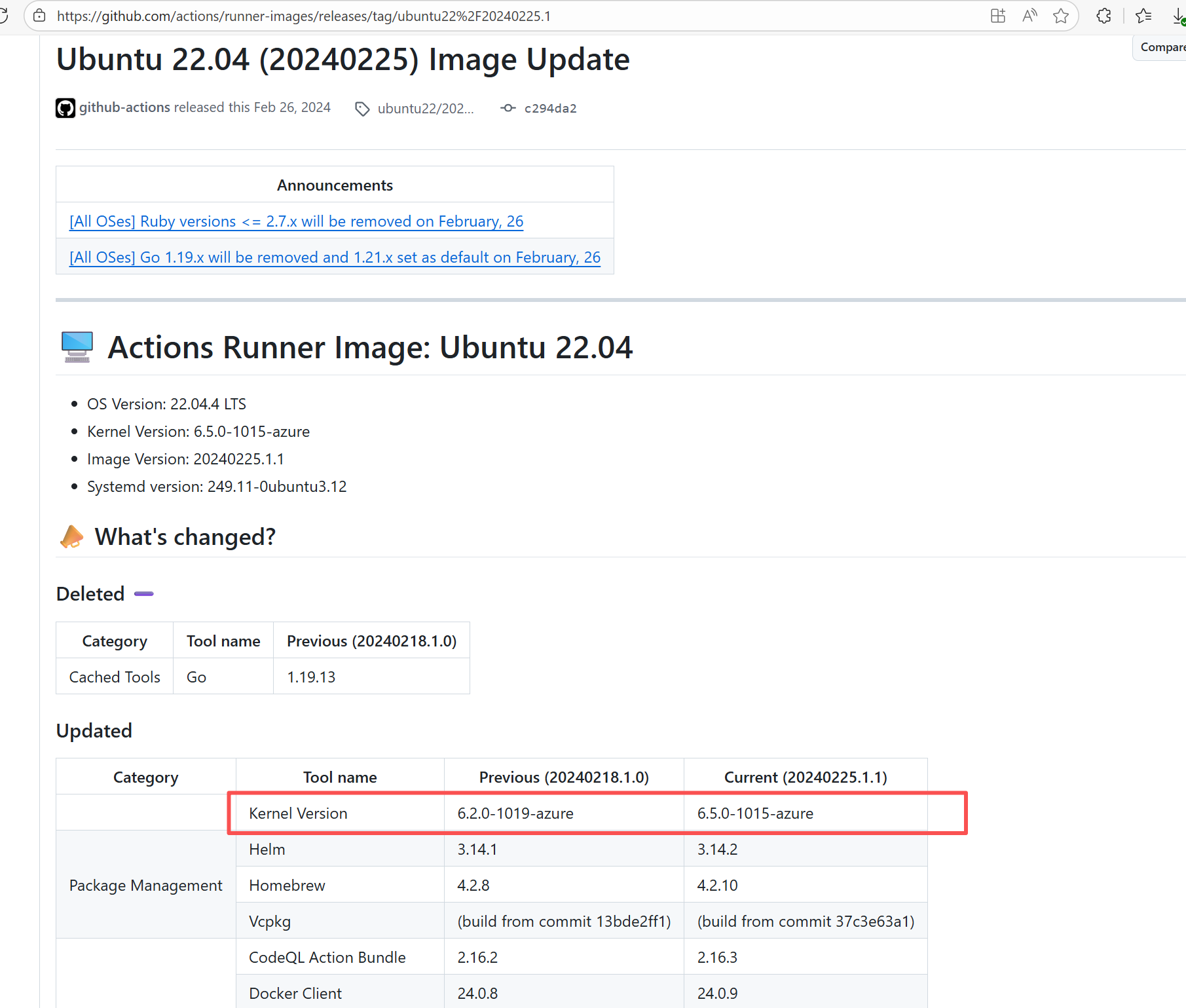Screen dimensions: 1186x1008
Task: Start Read Aloud from the address bar
Action: click(1029, 16)
